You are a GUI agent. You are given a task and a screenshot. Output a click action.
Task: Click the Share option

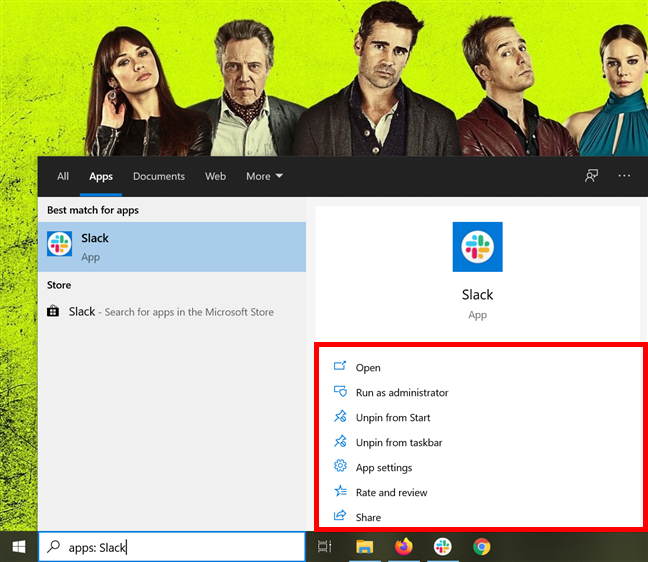pyautogui.click(x=368, y=517)
